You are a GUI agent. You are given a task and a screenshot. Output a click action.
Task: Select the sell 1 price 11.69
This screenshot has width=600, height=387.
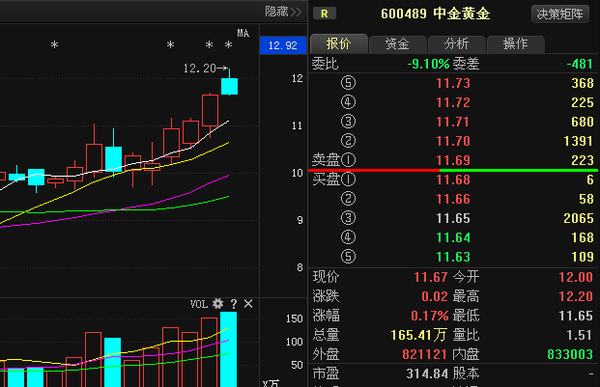453,160
